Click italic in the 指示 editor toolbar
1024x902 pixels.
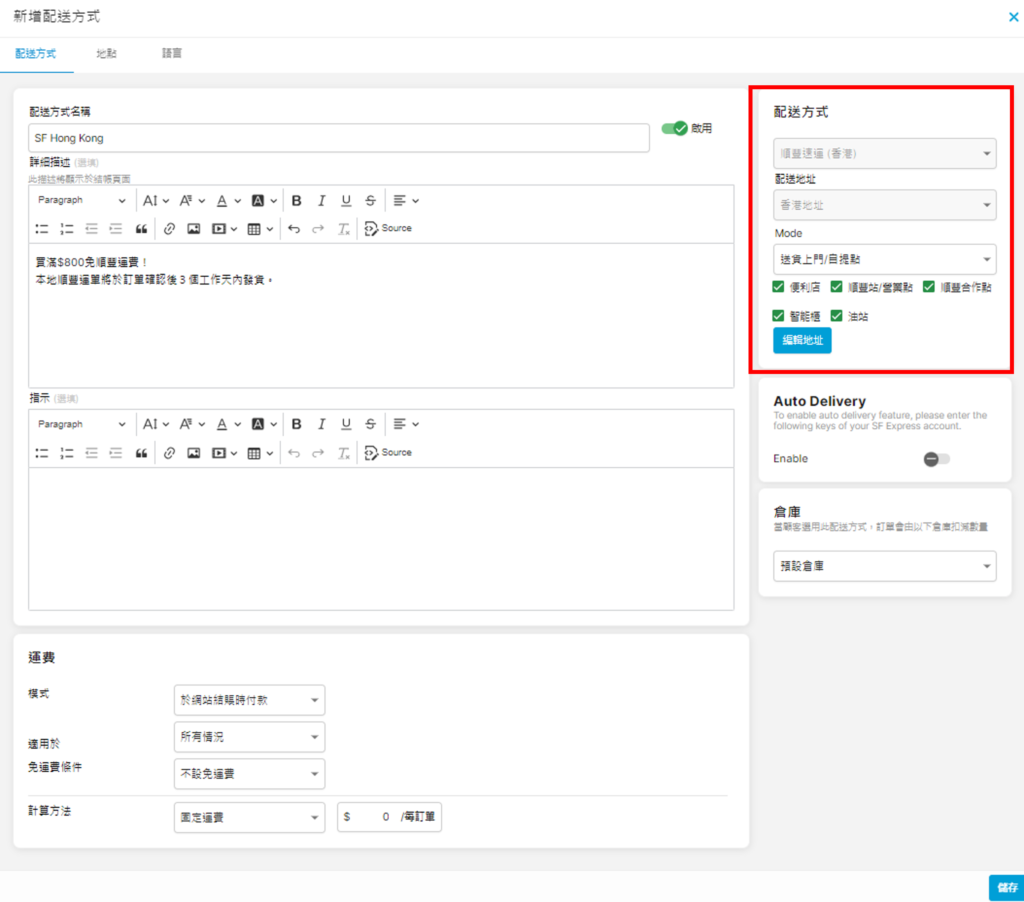point(321,424)
